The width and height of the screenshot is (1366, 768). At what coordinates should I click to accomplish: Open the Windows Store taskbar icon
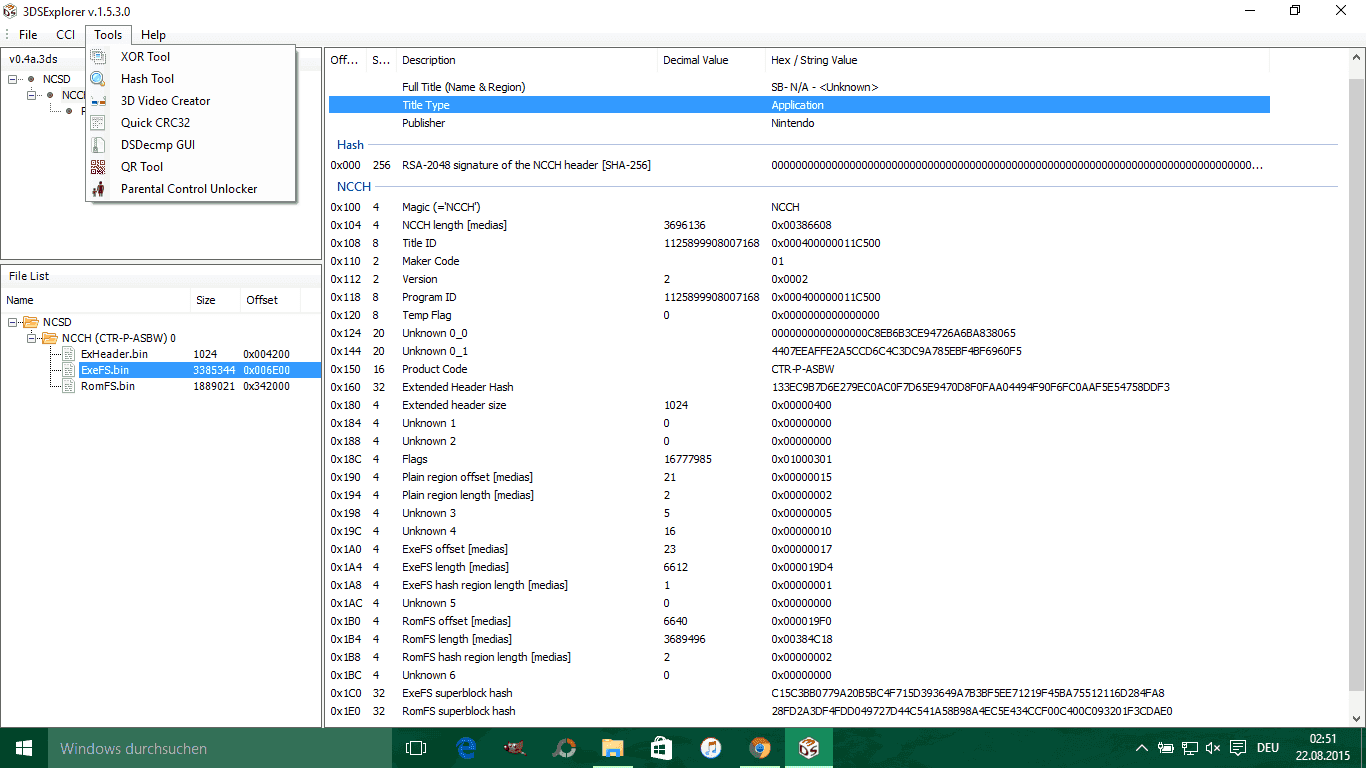click(661, 748)
